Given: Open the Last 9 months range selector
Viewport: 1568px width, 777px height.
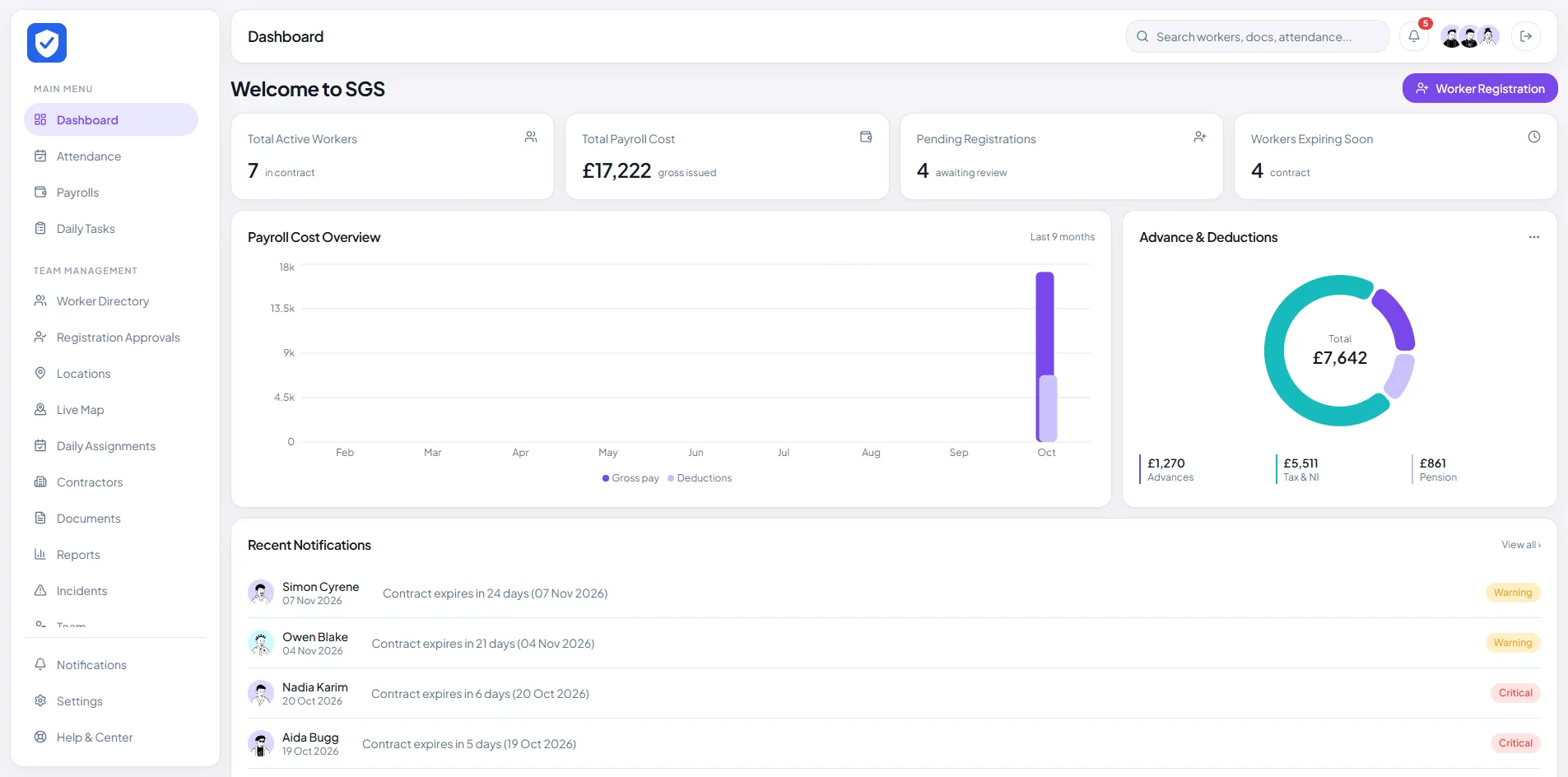Looking at the screenshot, I should tap(1062, 237).
